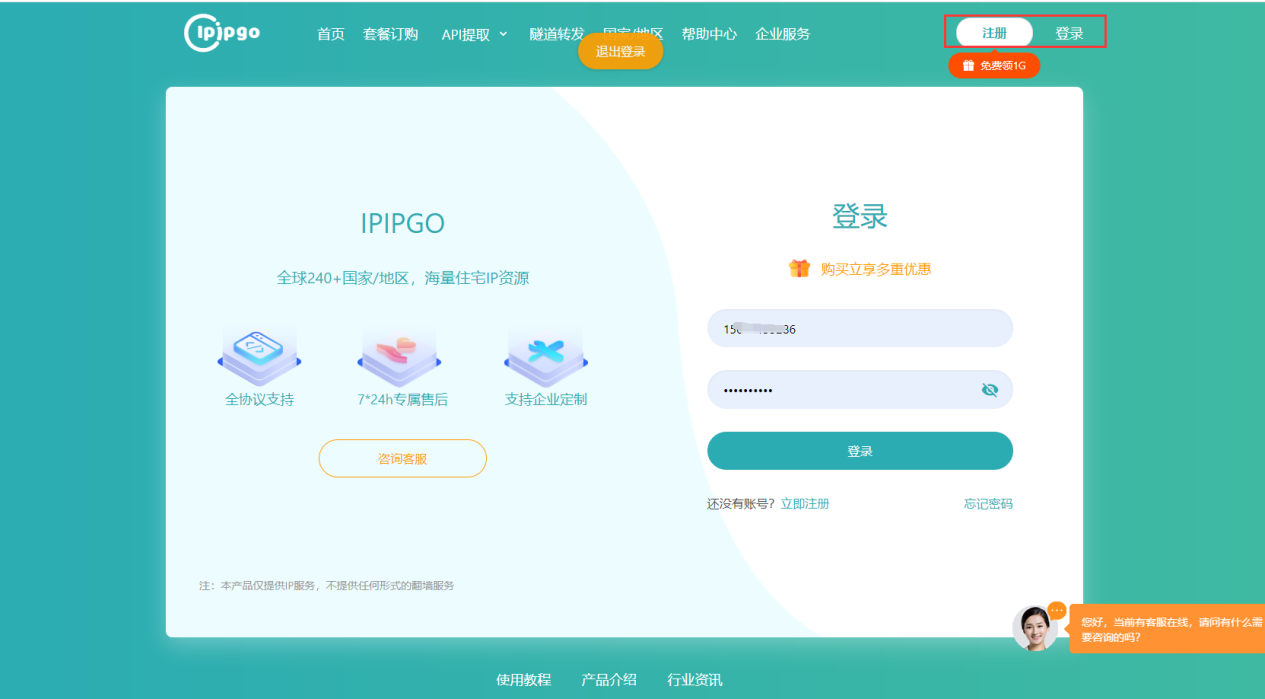Toggle password visibility with the eye icon
Screen dimensions: 1265x699
point(990,390)
